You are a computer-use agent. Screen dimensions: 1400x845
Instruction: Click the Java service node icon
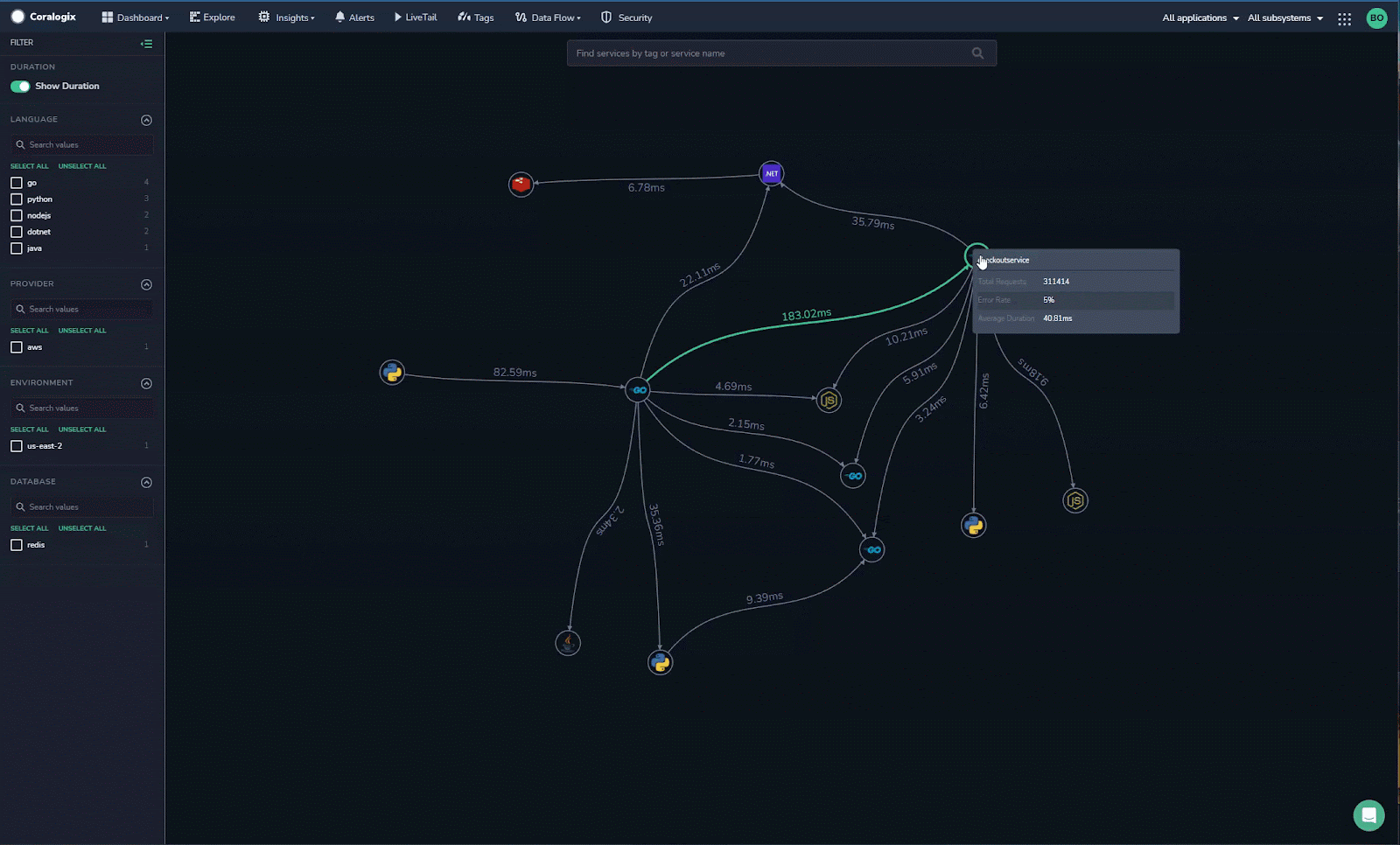(568, 643)
